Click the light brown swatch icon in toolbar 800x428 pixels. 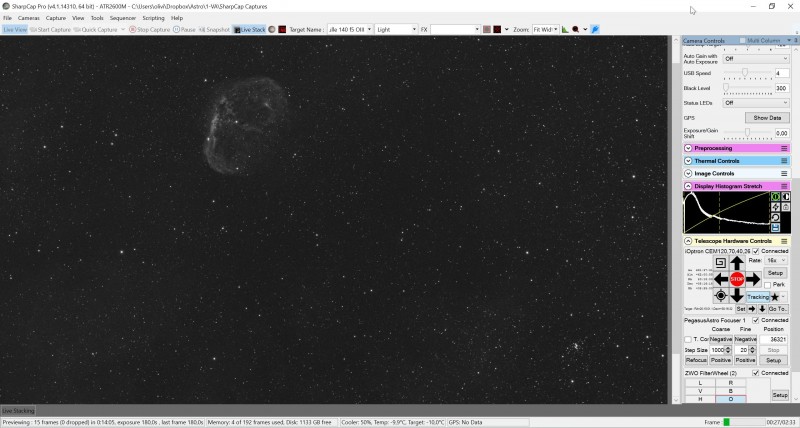[x=487, y=30]
